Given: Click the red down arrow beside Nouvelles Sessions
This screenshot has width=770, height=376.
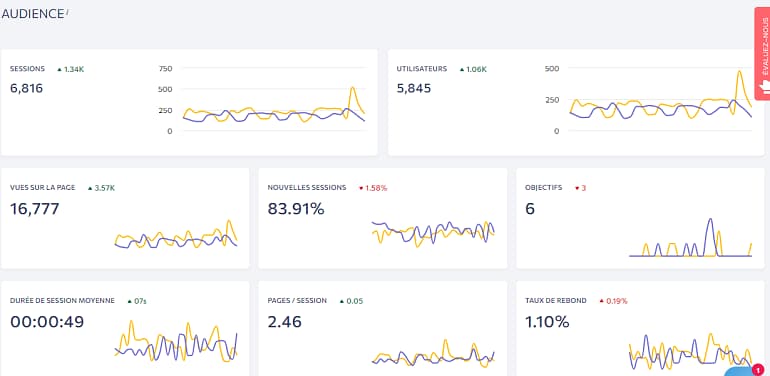Looking at the screenshot, I should click(x=361, y=188).
